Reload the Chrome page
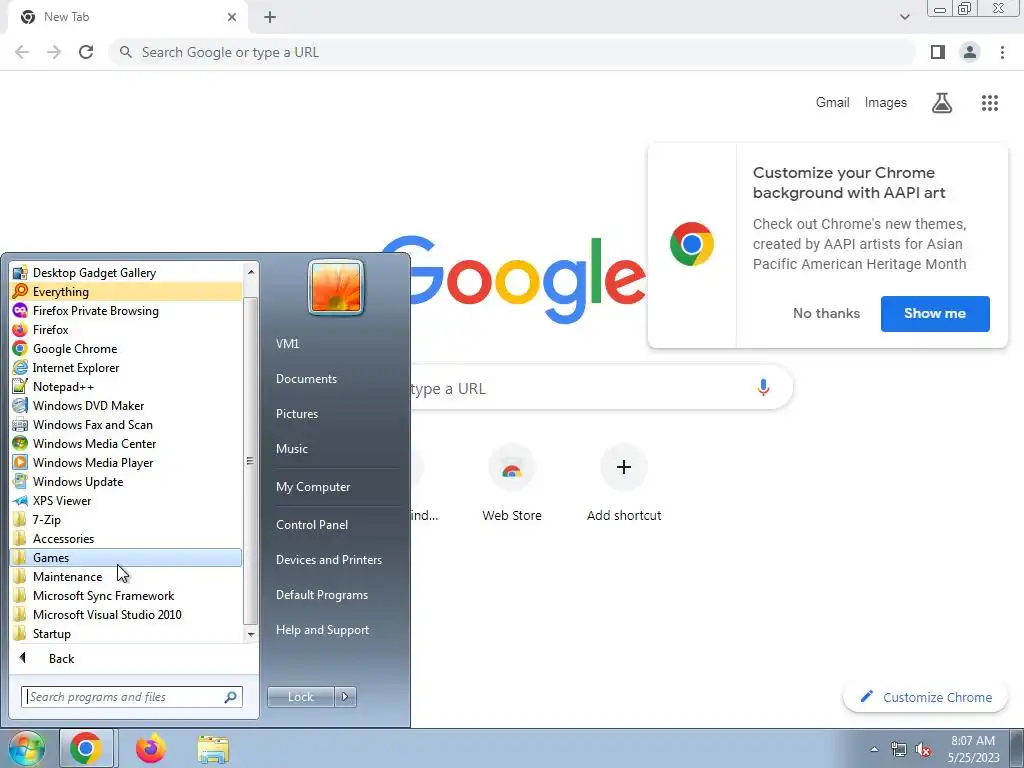Screen dimensions: 1024x768 point(86,52)
